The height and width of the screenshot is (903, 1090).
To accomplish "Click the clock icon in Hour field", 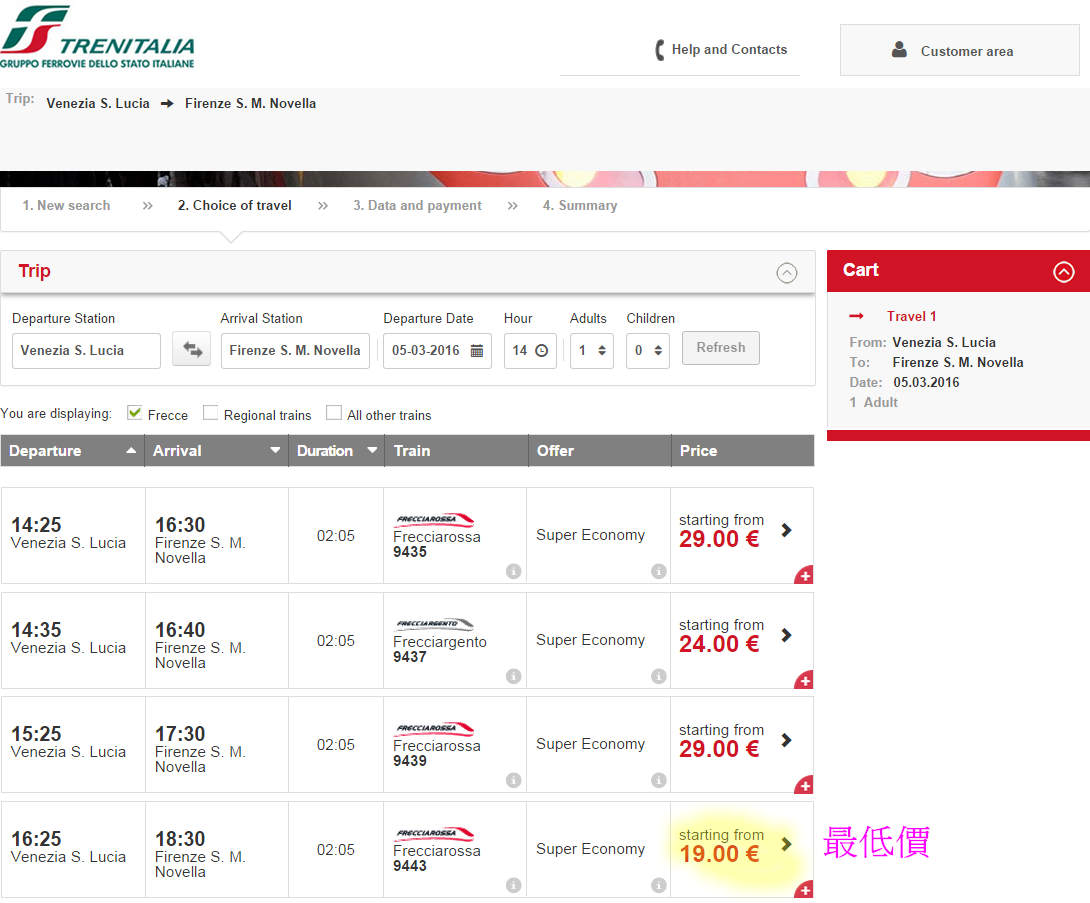I will (542, 350).
